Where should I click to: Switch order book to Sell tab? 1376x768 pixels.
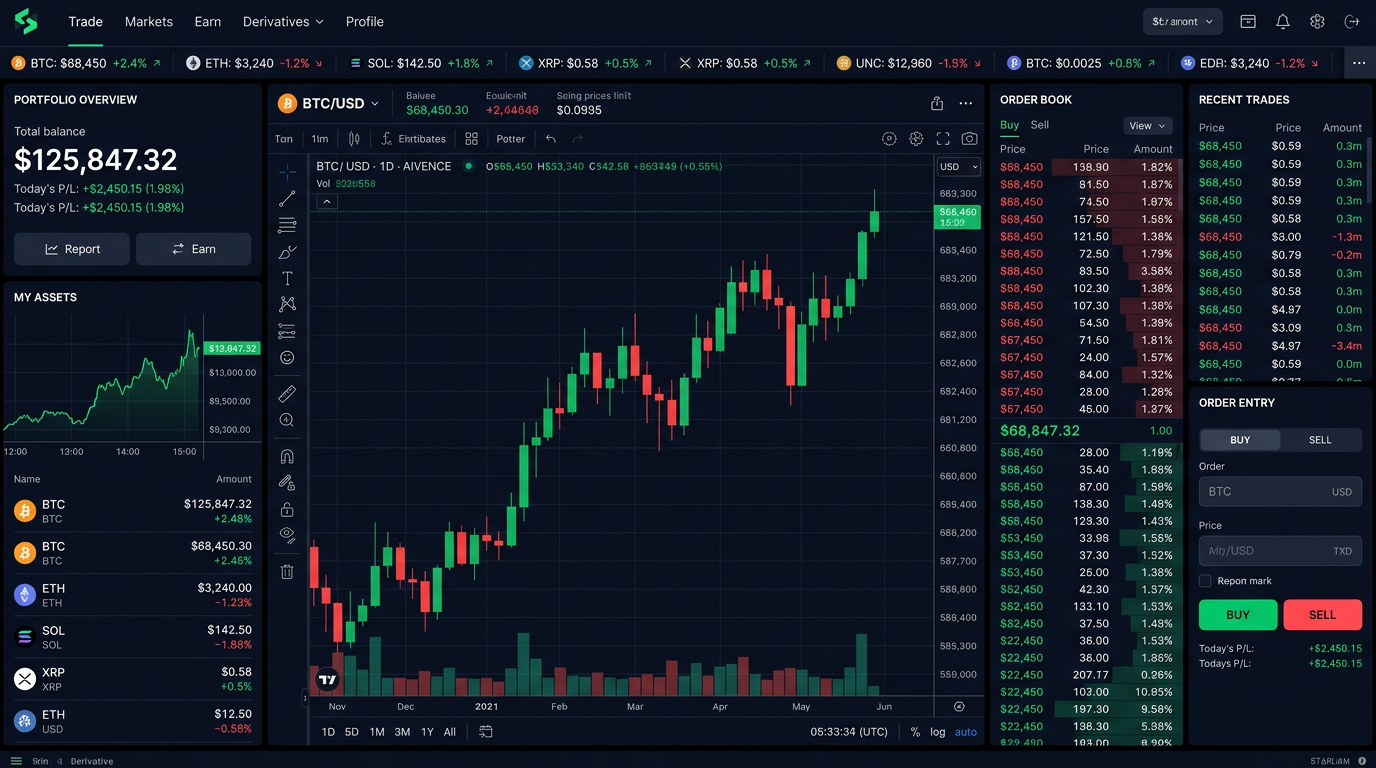1040,125
